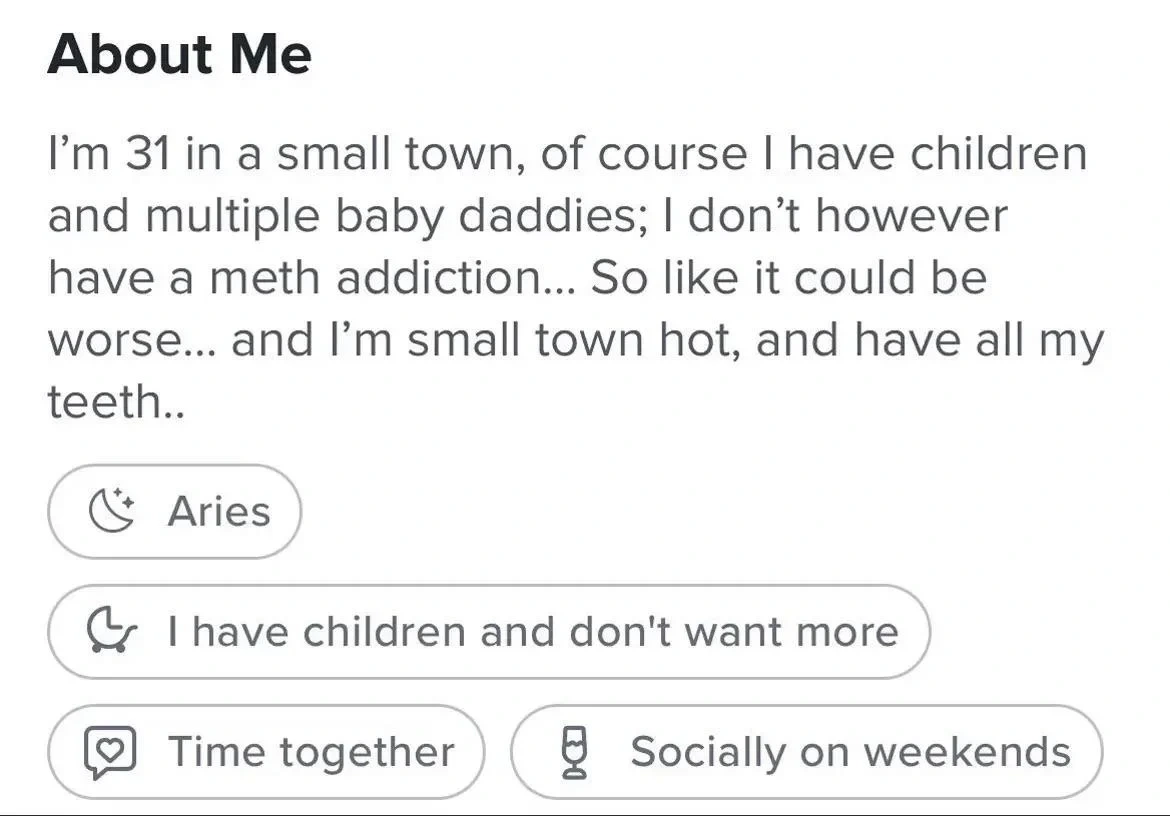This screenshot has height=816, width=1170.
Task: Expand the About Me section
Action: [182, 55]
